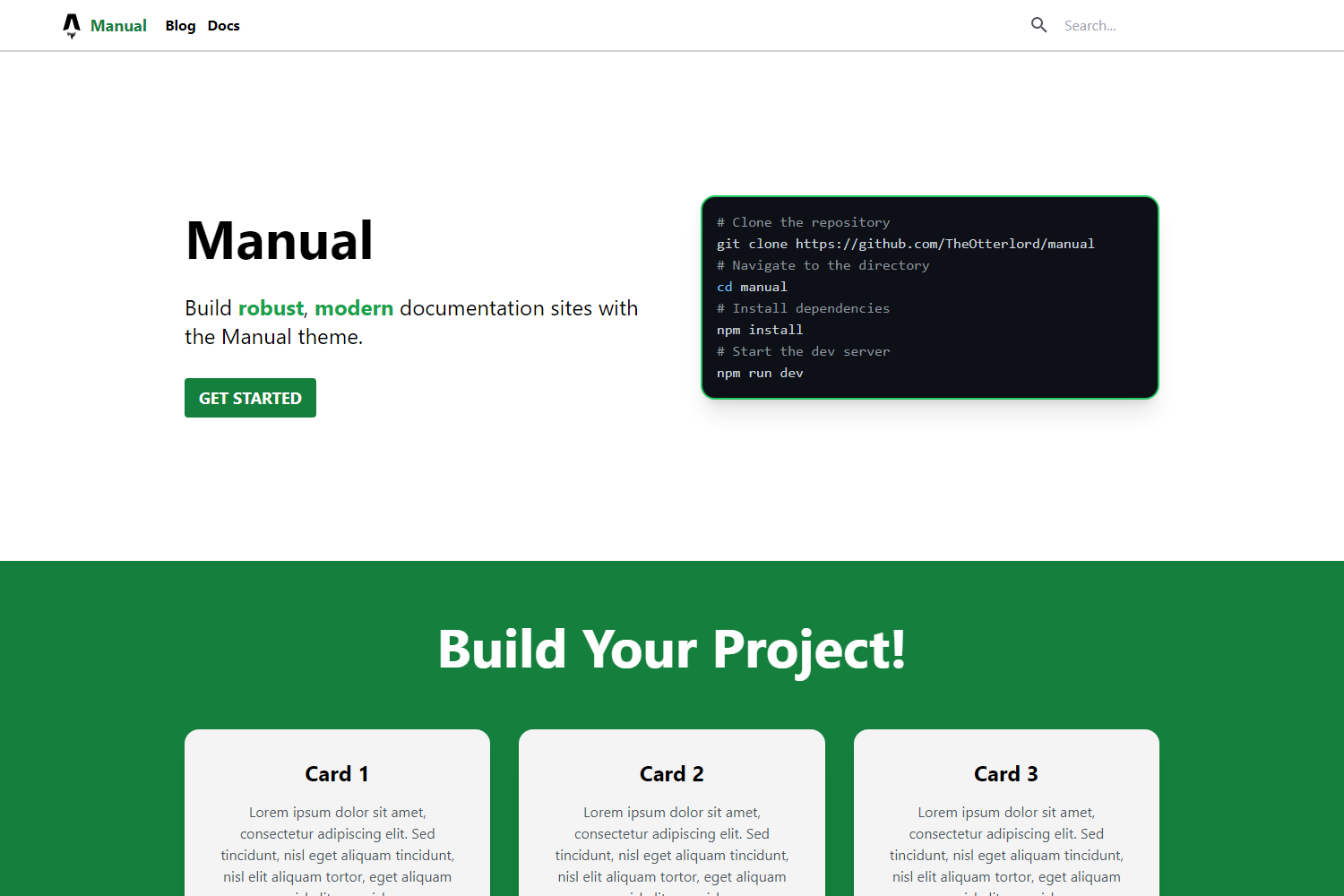
Task: Click the npm install line in the code block
Action: click(760, 329)
